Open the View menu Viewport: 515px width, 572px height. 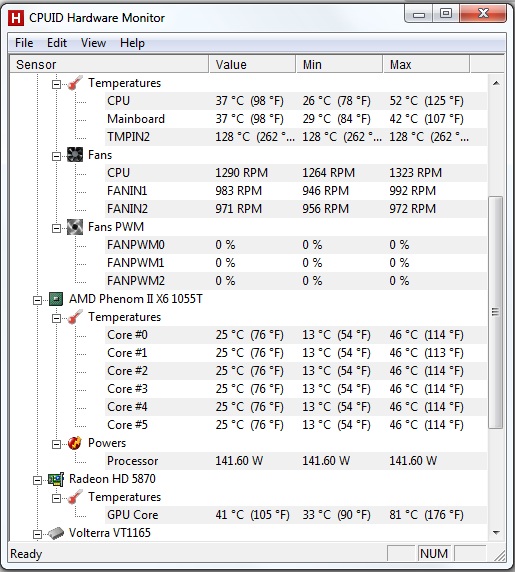(93, 43)
